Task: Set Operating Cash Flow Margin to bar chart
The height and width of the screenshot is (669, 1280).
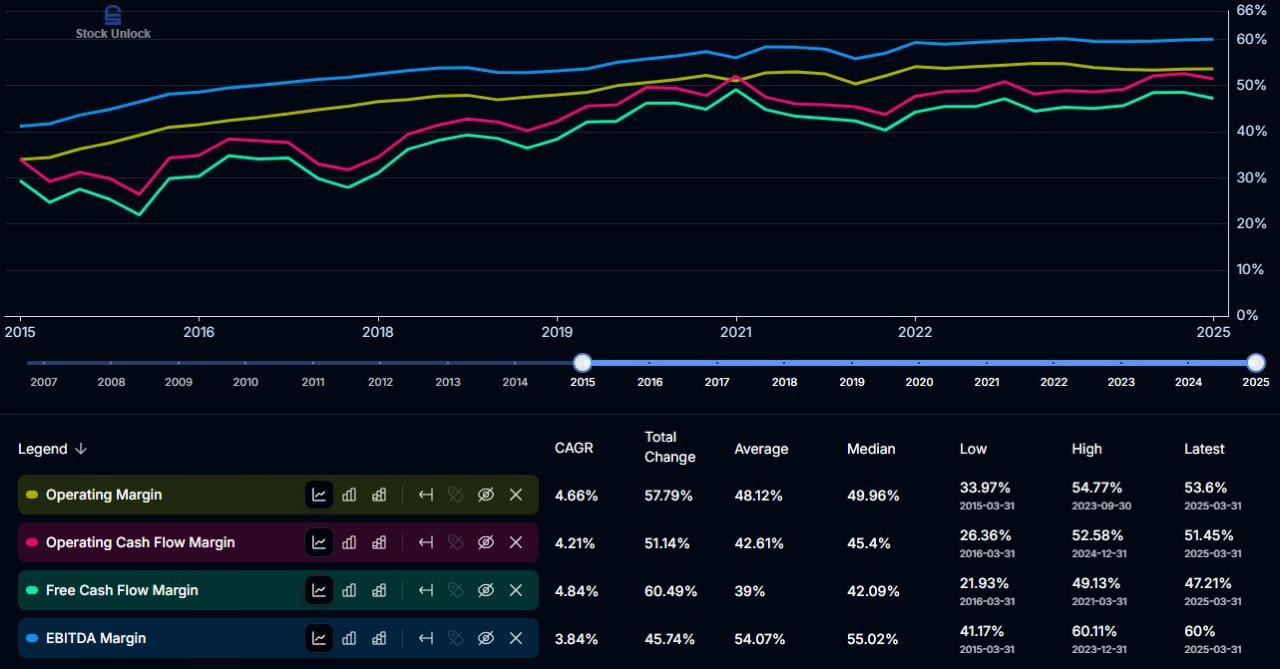Action: click(349, 542)
